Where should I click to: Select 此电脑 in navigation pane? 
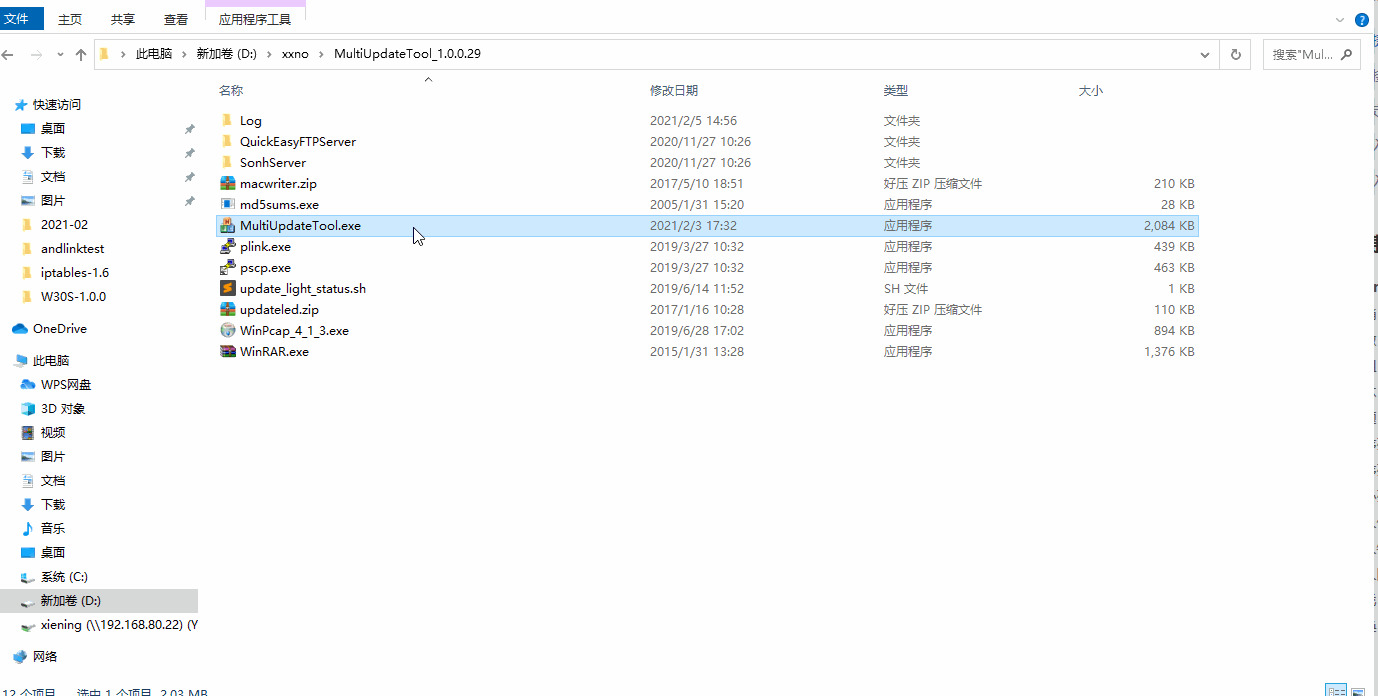(50, 361)
